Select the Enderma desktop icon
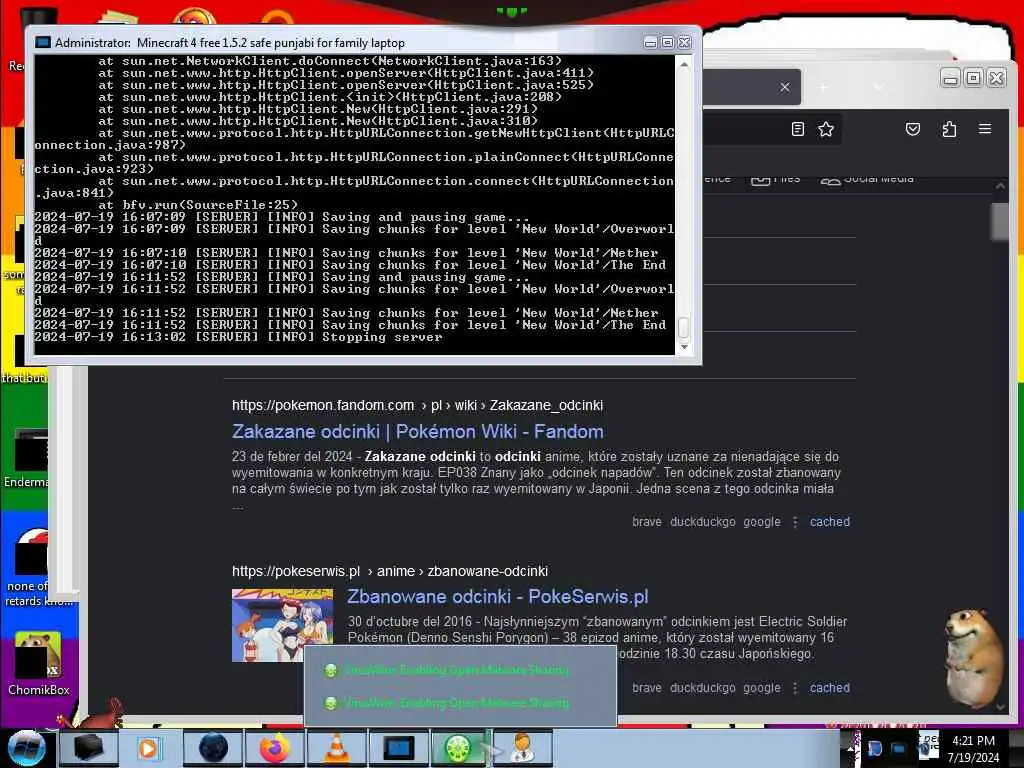 click(26, 457)
